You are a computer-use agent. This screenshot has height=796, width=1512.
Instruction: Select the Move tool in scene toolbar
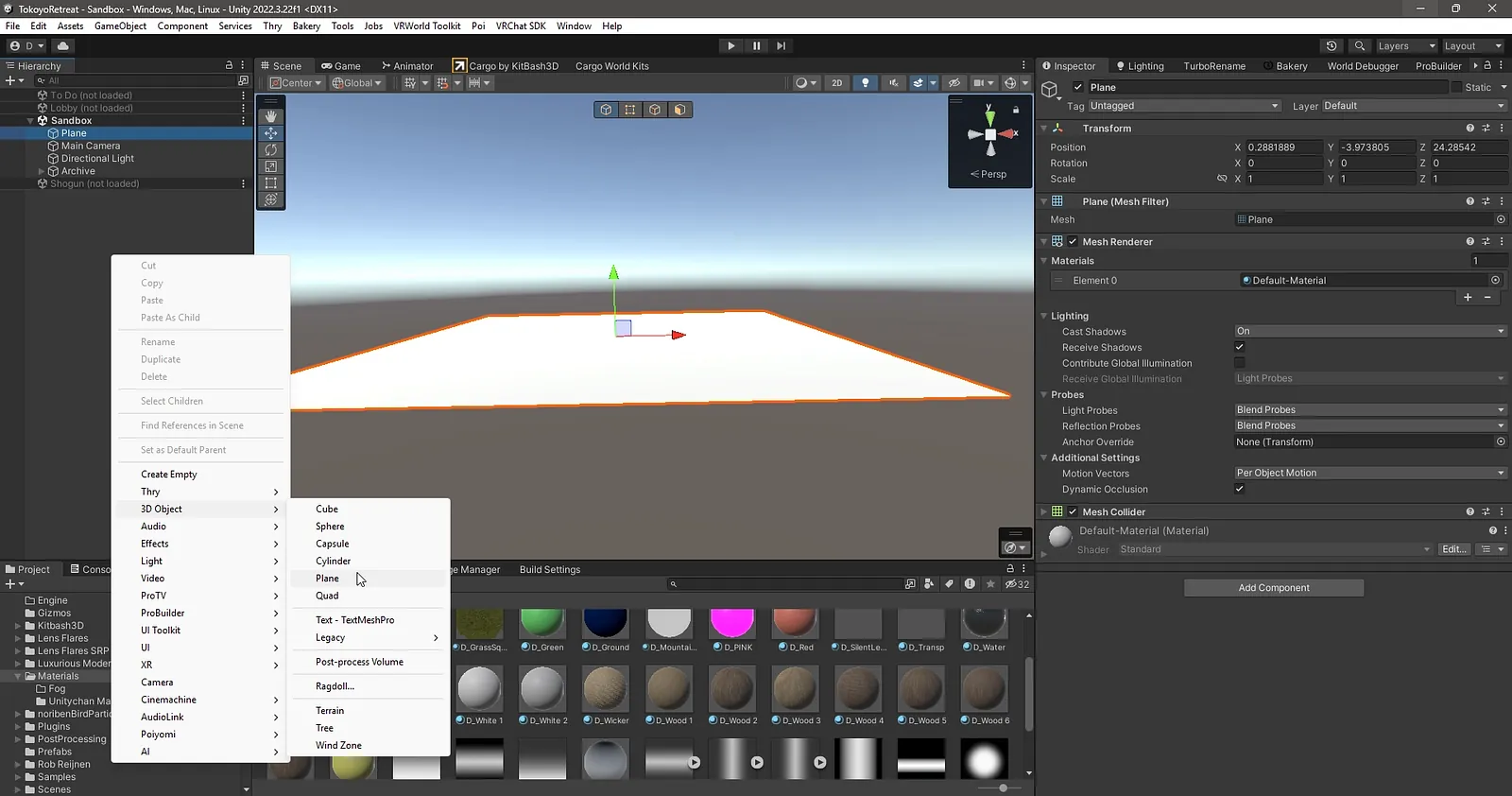271,133
